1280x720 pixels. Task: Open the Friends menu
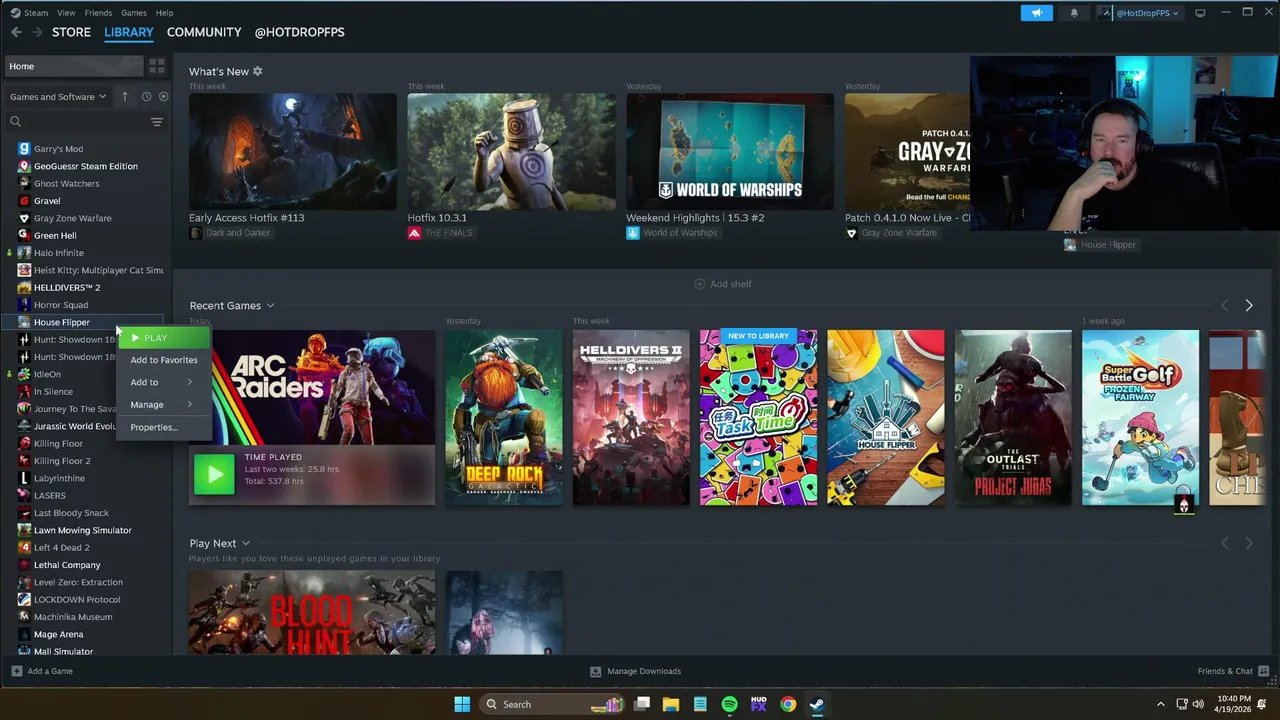click(98, 13)
